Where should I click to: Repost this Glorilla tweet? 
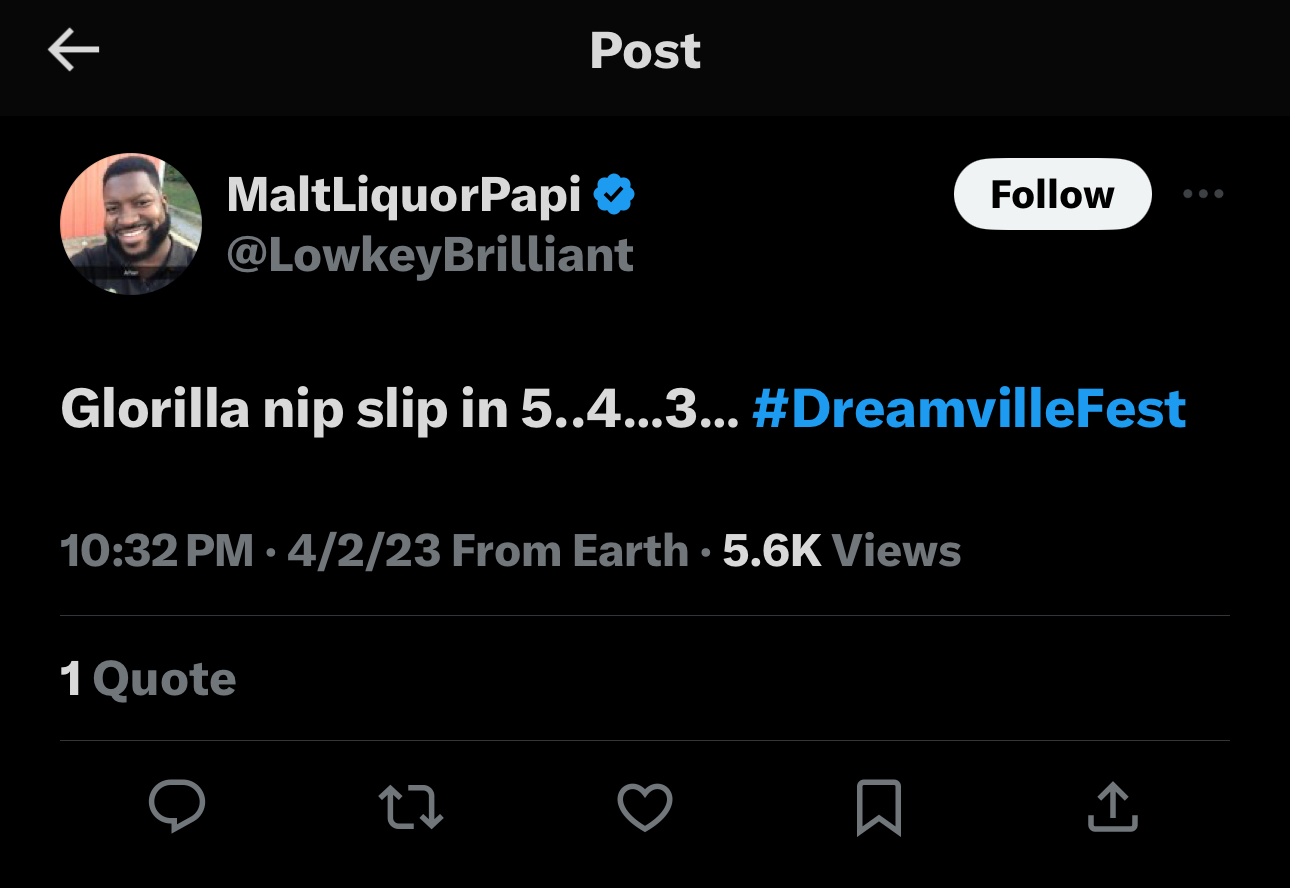pyautogui.click(x=410, y=807)
